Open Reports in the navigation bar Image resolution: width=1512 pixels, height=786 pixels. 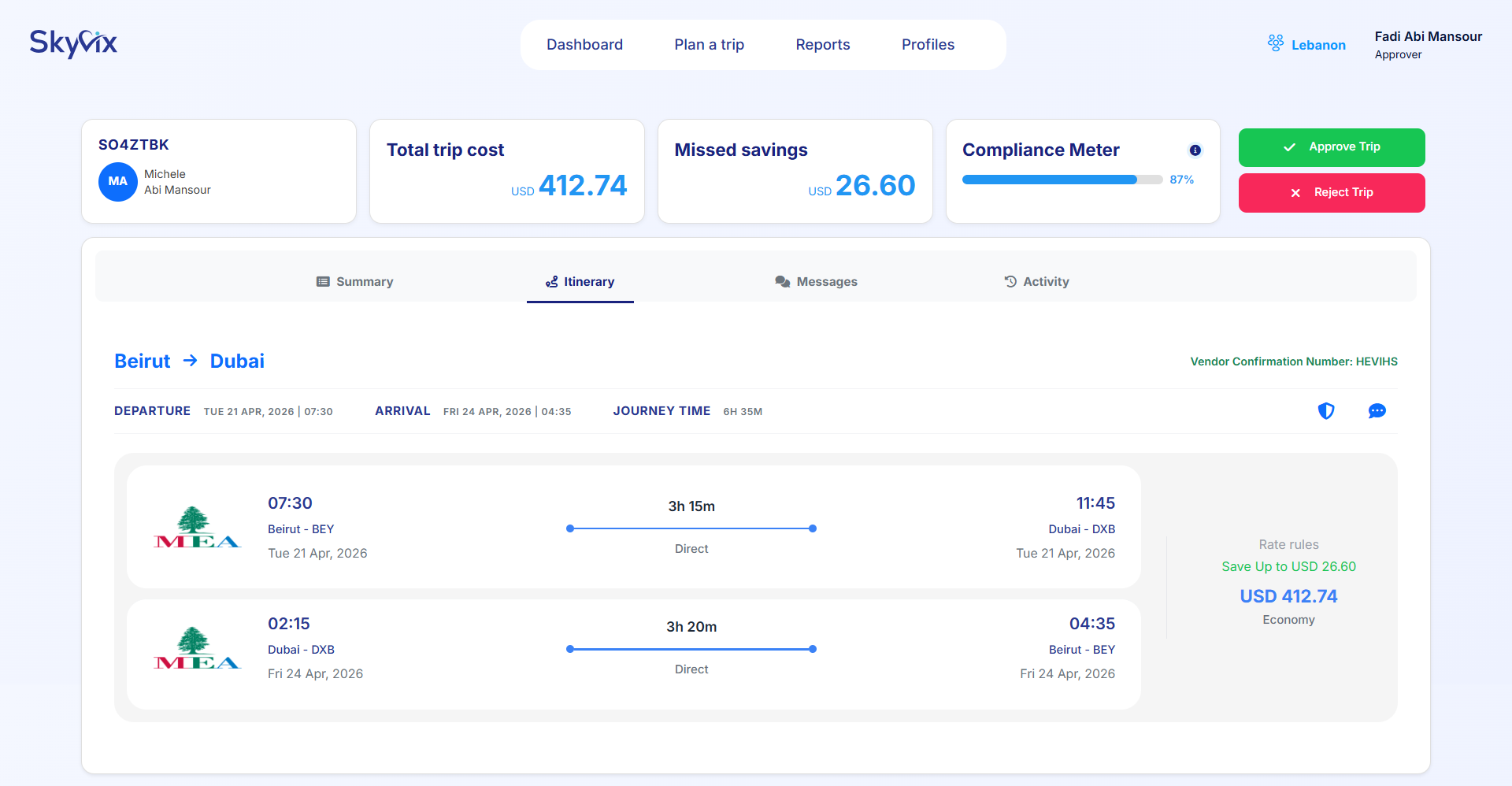[x=822, y=45]
